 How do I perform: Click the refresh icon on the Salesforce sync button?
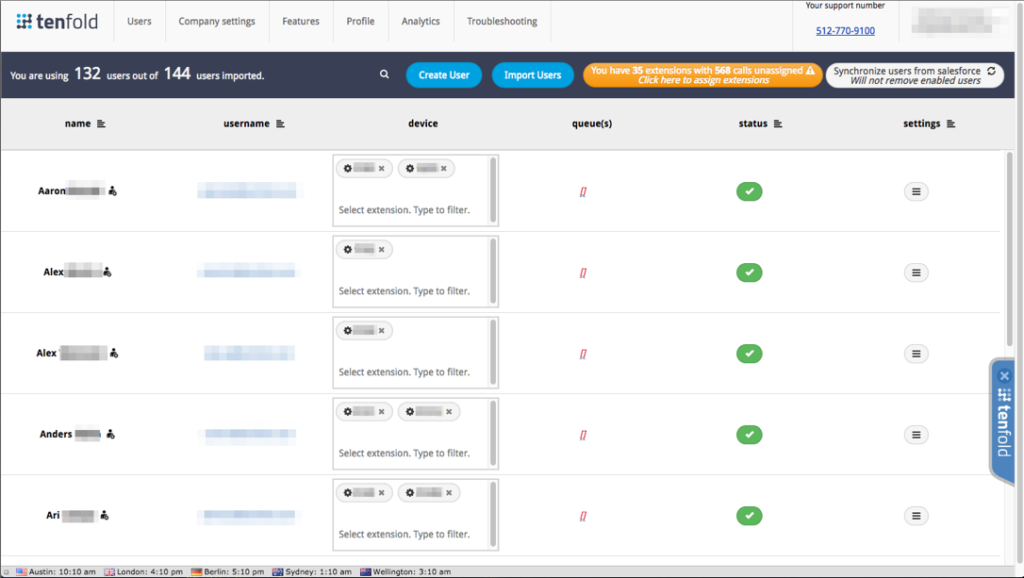[x=992, y=69]
